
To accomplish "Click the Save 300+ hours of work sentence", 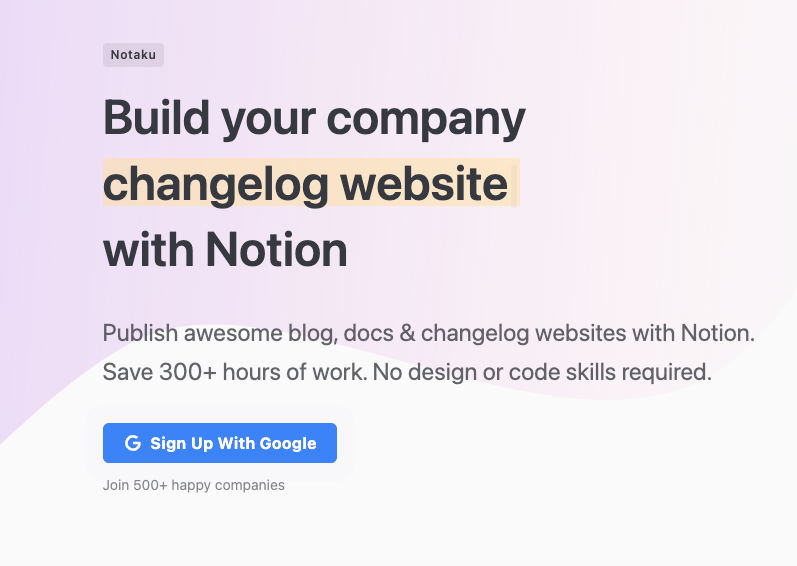I will pyautogui.click(x=234, y=372).
